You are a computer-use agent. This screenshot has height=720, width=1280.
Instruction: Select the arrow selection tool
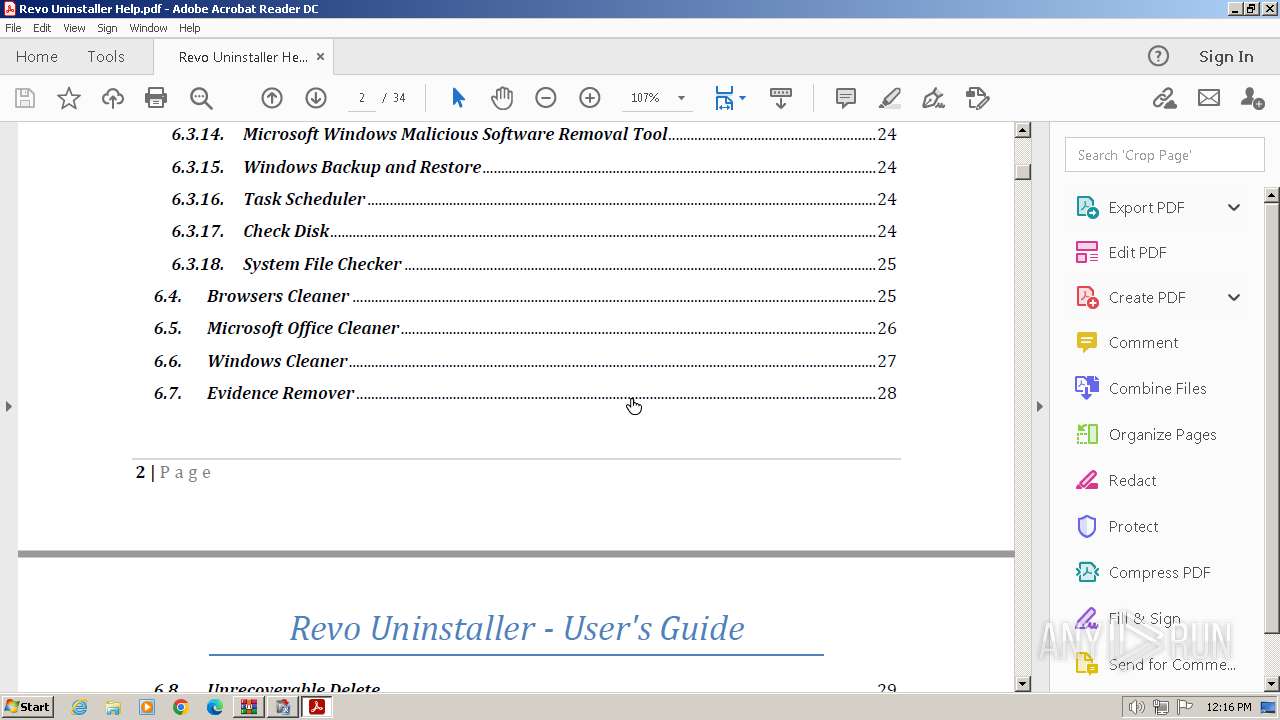pos(458,98)
